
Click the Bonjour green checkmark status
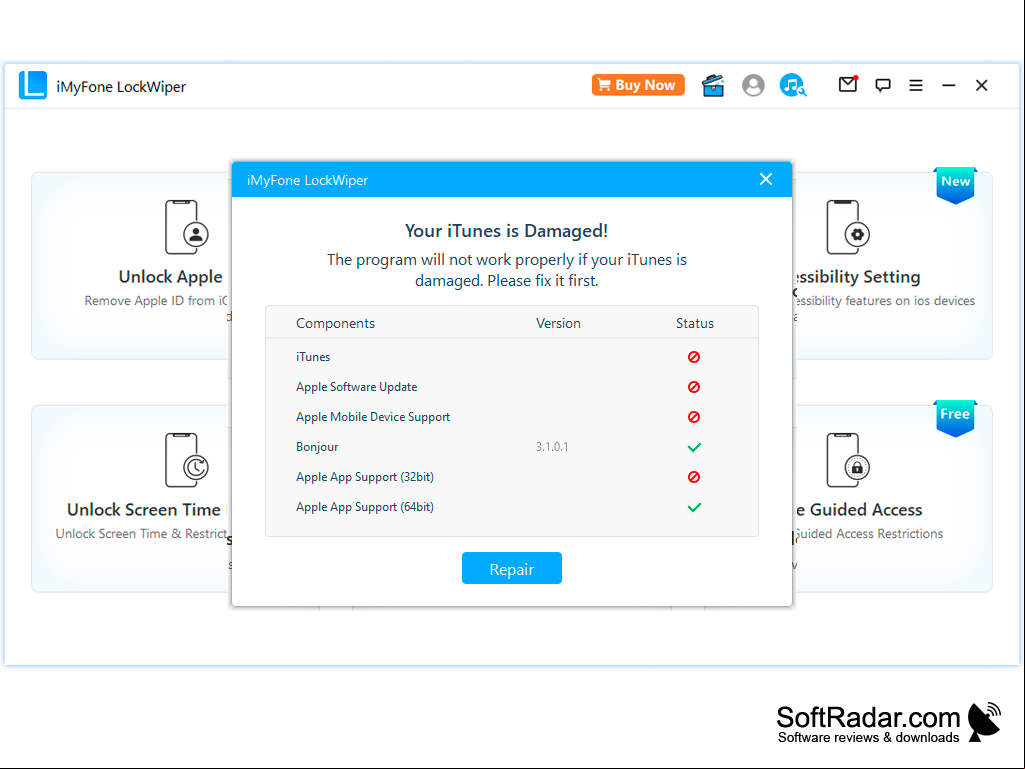(x=694, y=447)
